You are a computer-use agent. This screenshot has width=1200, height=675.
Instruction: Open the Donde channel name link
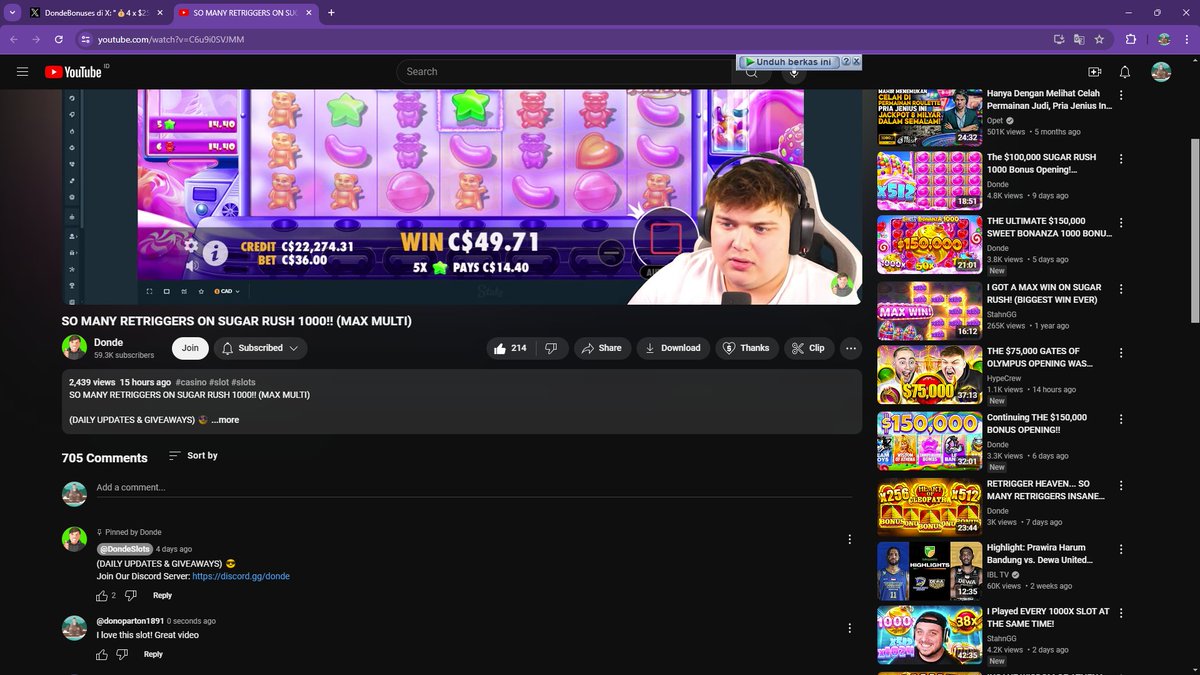108,343
